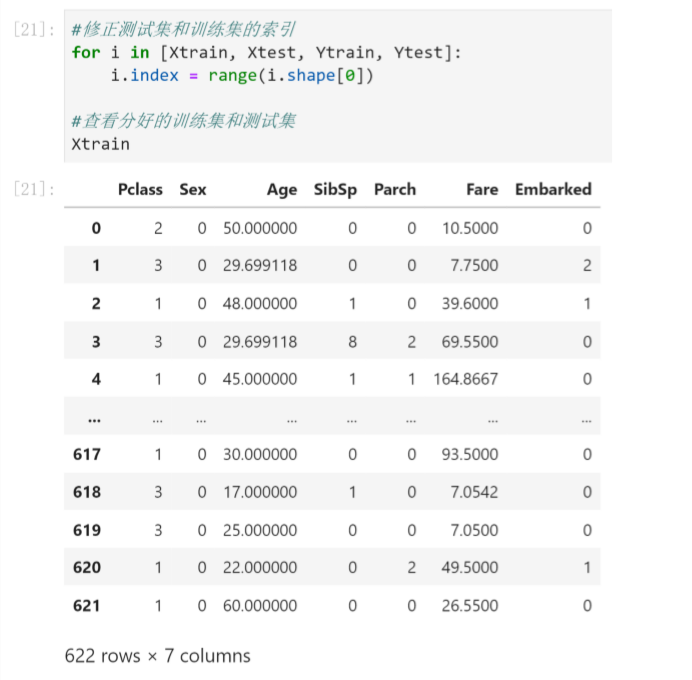Click the Age column header
This screenshot has width=692, height=680.
pos(282,190)
